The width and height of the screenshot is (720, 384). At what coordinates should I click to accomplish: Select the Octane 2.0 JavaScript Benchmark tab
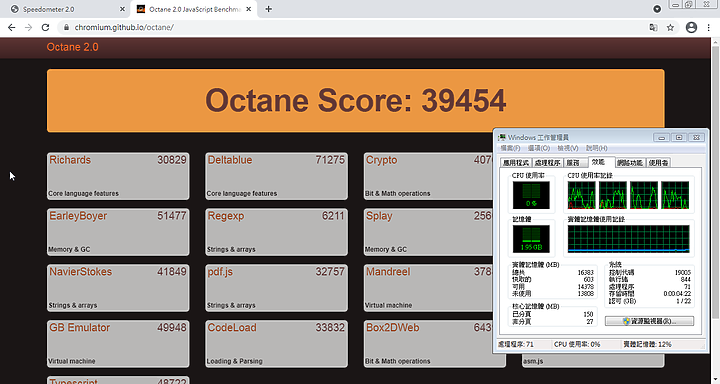point(194,9)
